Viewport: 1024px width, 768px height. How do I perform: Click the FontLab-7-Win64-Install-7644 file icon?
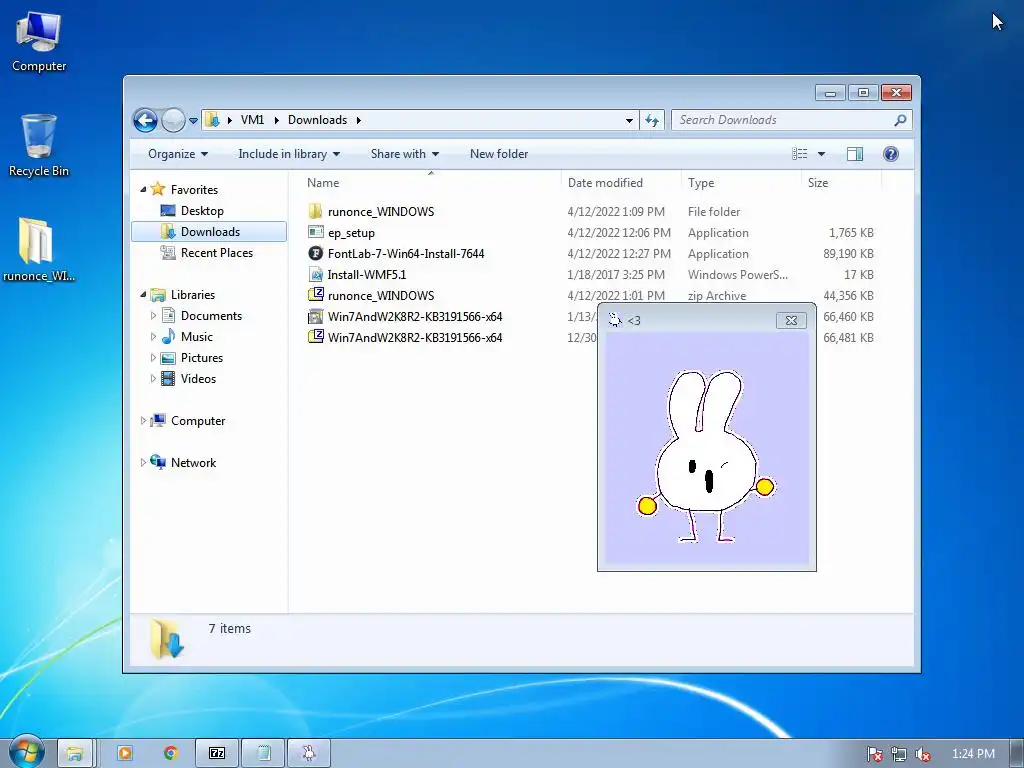[x=315, y=253]
